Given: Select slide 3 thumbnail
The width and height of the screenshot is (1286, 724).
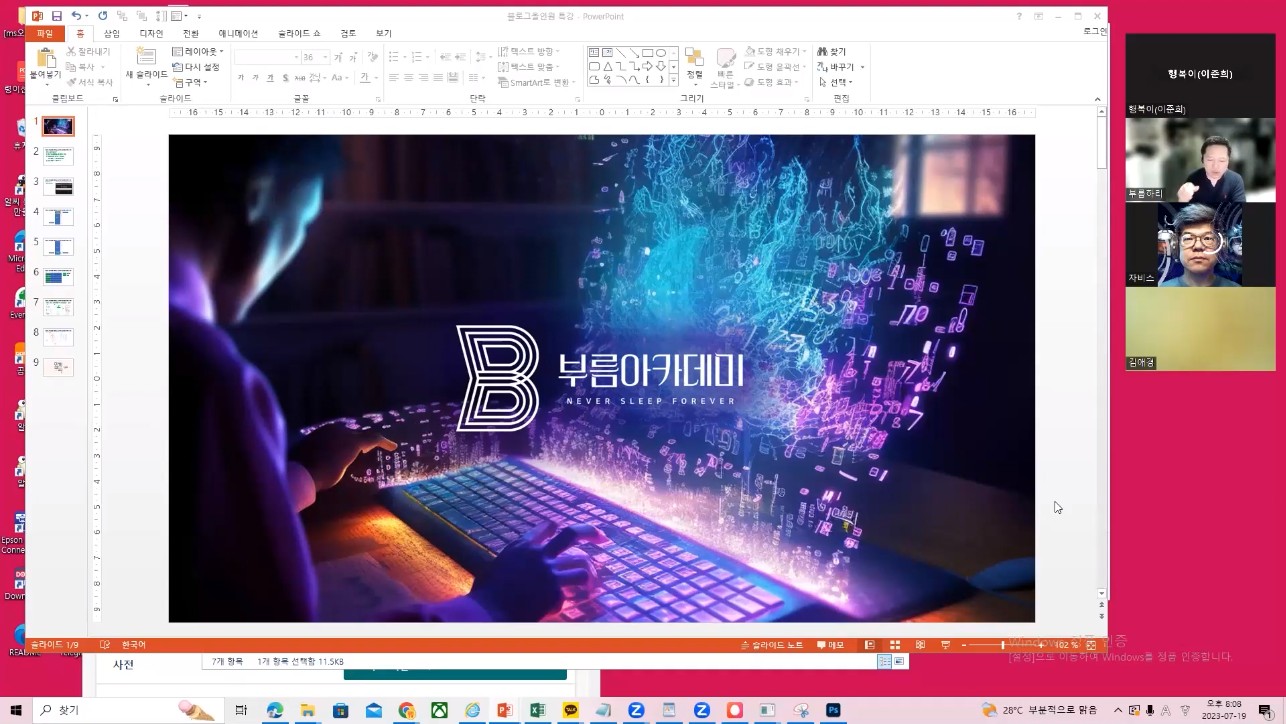Looking at the screenshot, I should (58, 186).
